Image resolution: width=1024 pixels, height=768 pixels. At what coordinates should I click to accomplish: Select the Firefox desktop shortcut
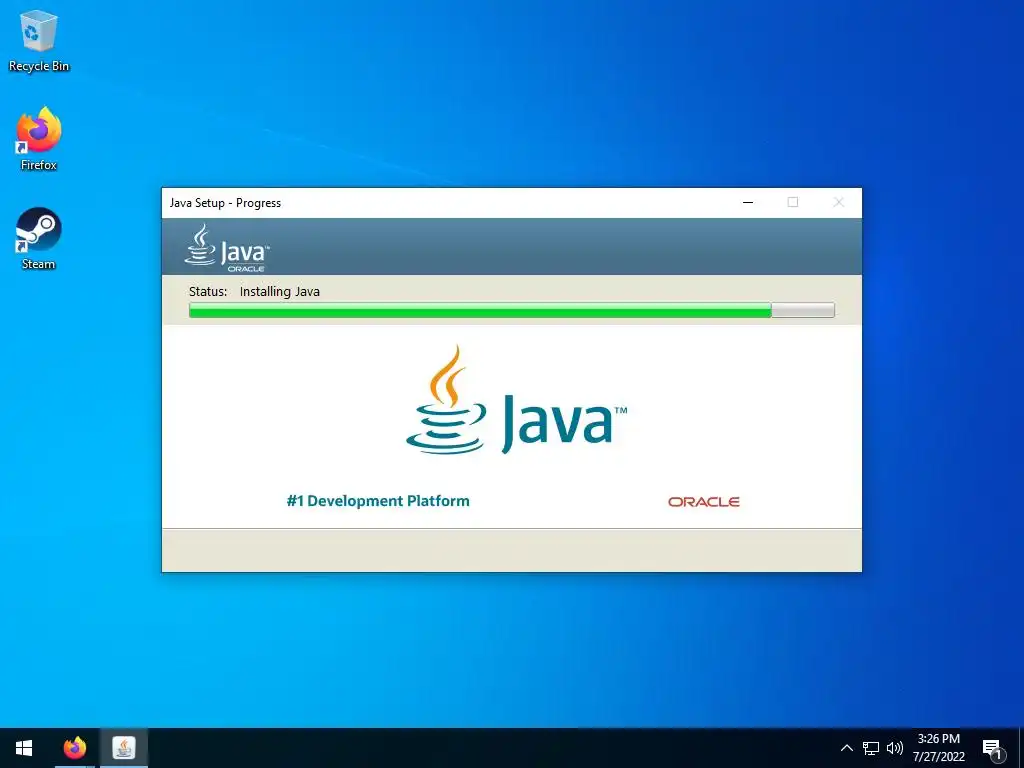point(39,140)
